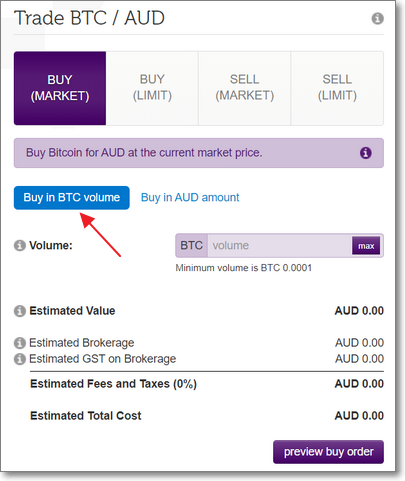The width and height of the screenshot is (405, 481).
Task: Switch to Buy in AUD amount
Action: (x=190, y=198)
